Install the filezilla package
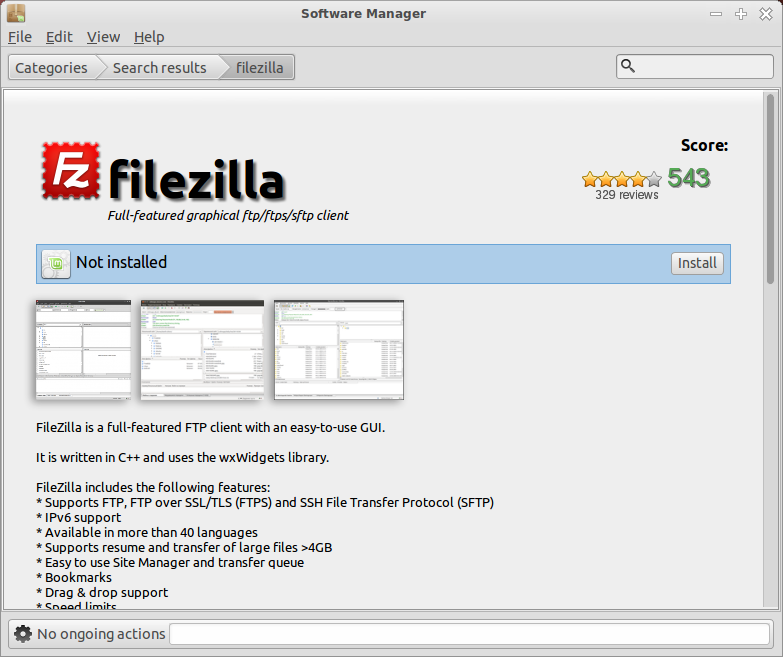 tap(697, 263)
